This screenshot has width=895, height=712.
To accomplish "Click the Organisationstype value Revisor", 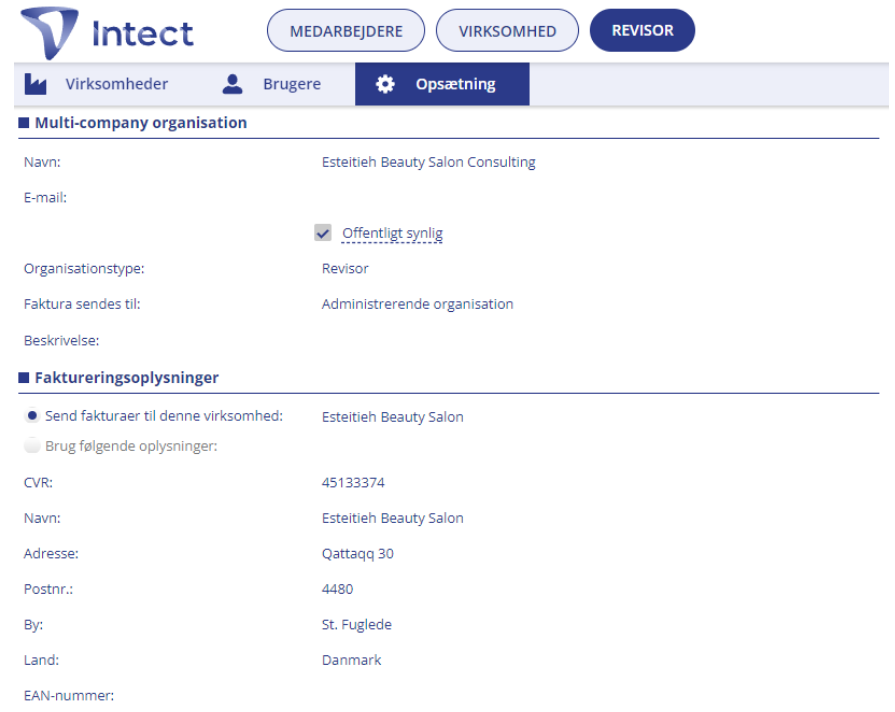I will coord(345,268).
